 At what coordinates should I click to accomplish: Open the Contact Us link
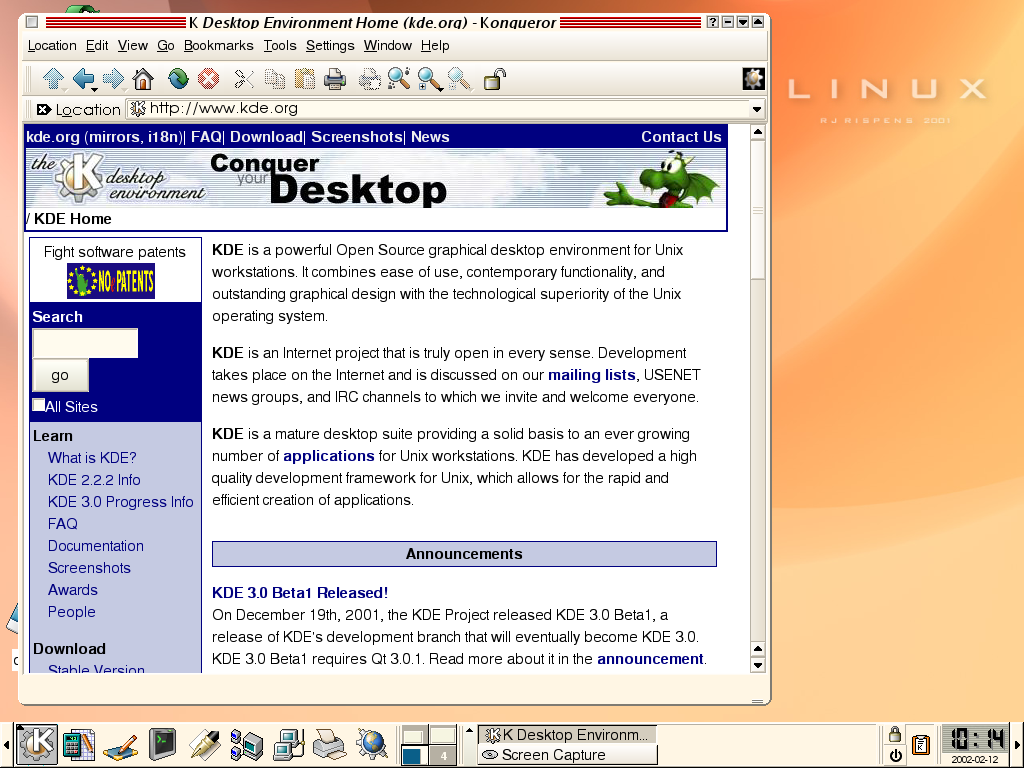pyautogui.click(x=681, y=137)
